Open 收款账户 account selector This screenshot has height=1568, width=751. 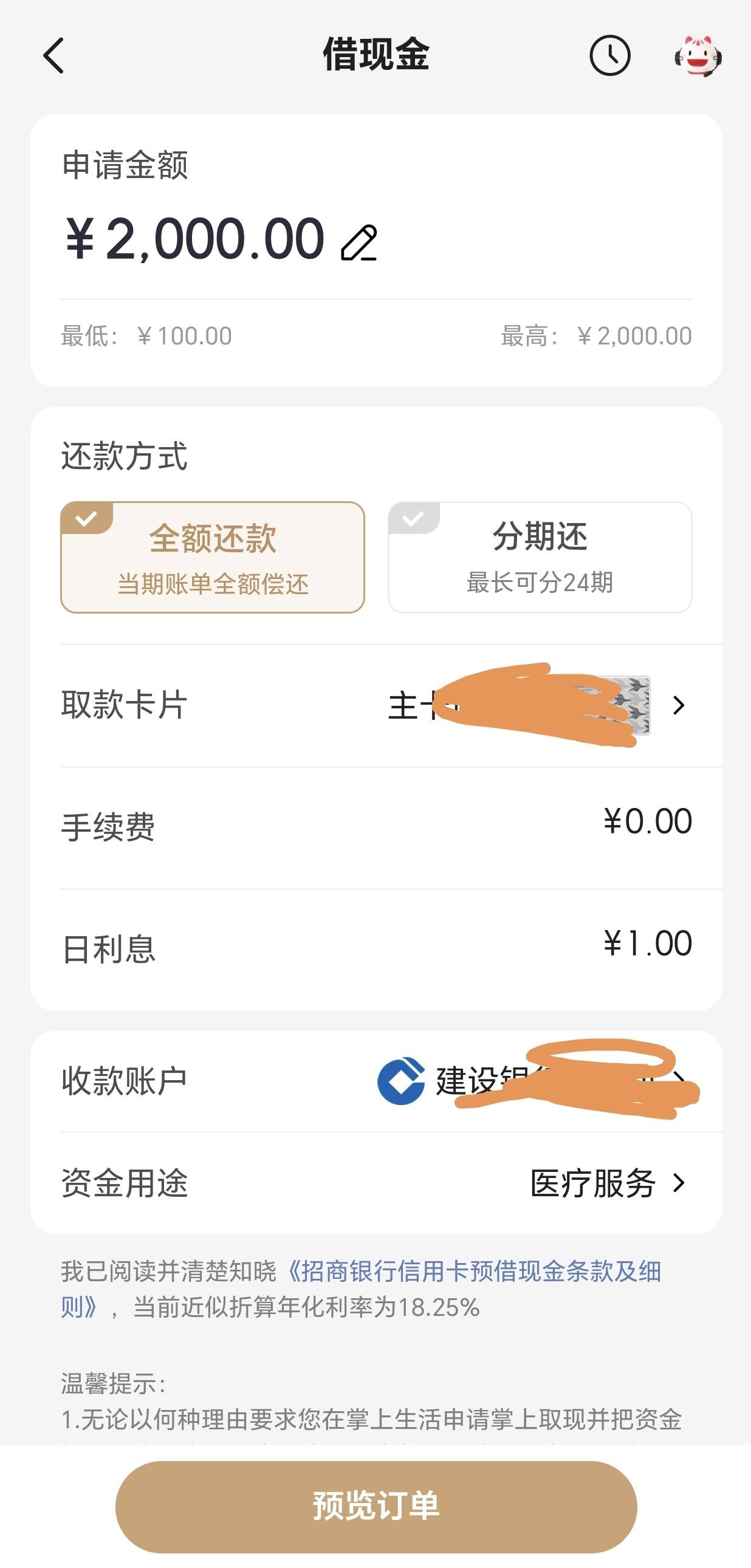tap(376, 1081)
